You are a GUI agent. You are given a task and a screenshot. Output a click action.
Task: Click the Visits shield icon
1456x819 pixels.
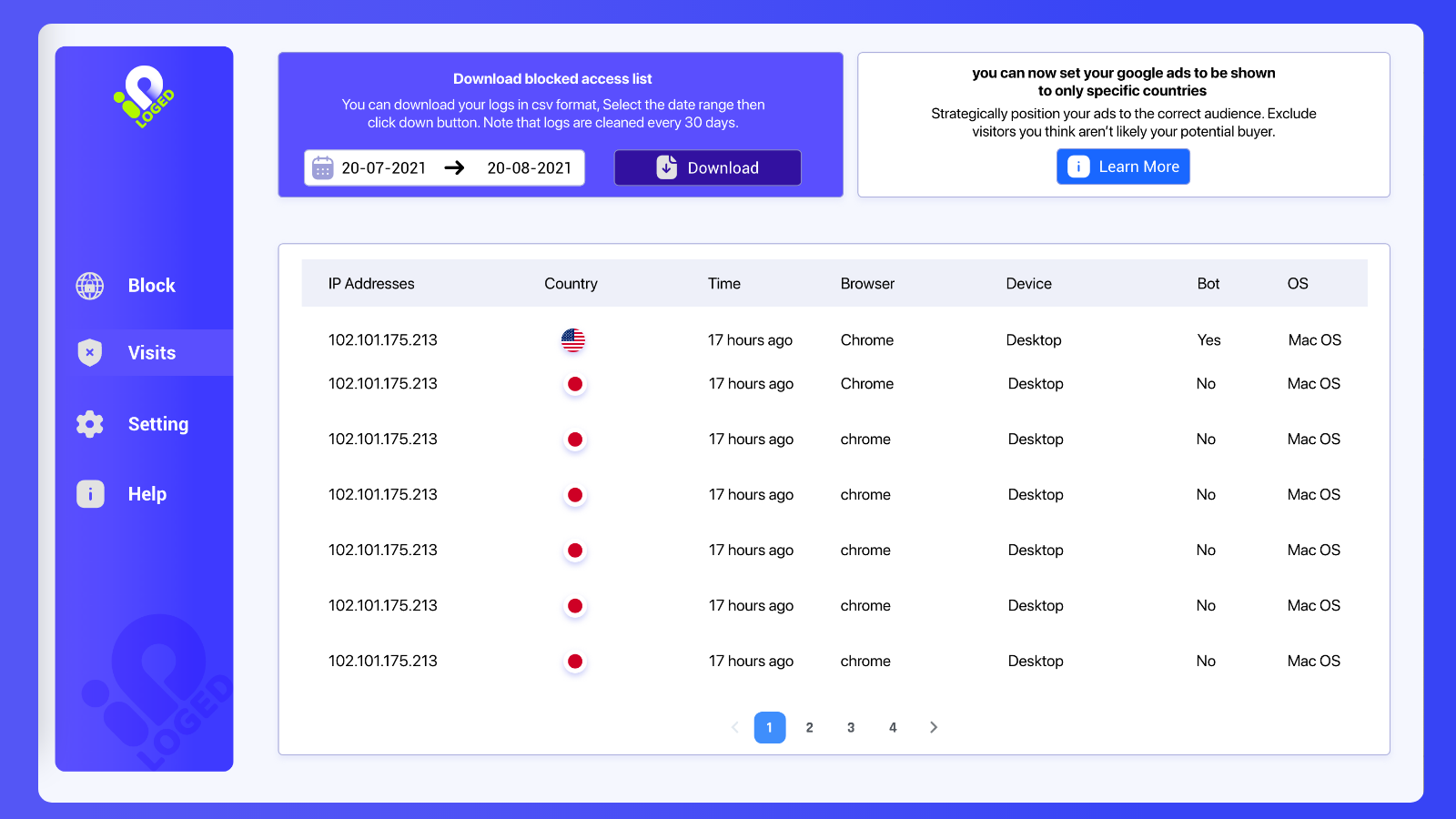[89, 352]
